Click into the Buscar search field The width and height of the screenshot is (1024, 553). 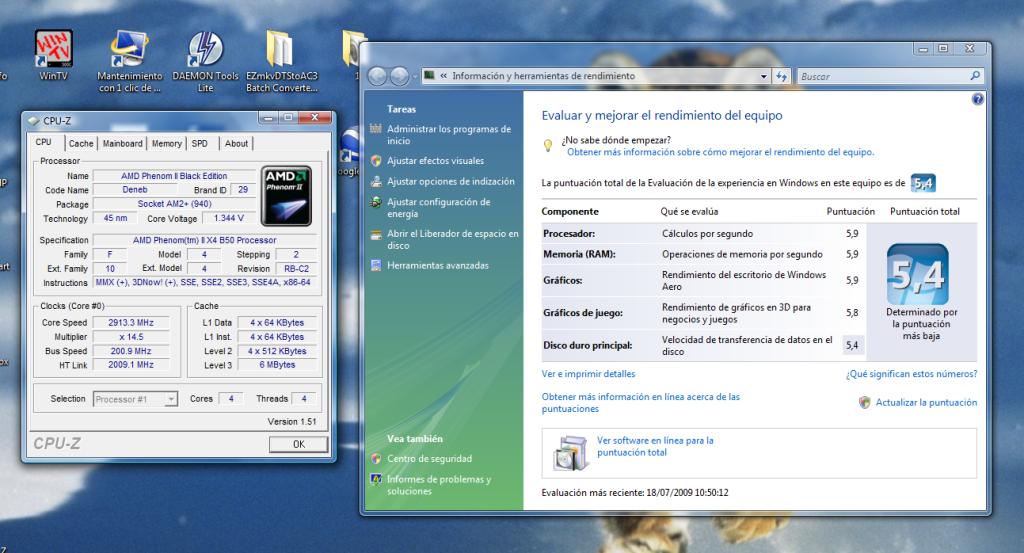pyautogui.click(x=880, y=76)
